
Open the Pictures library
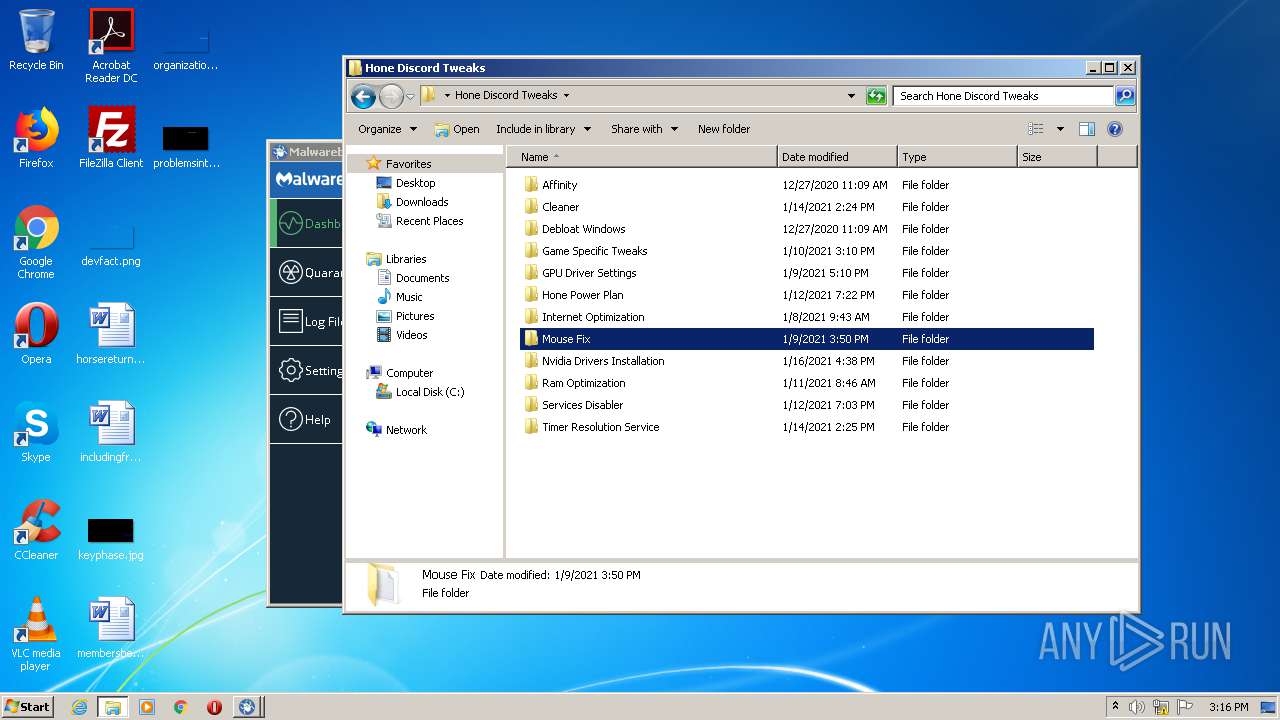(415, 316)
